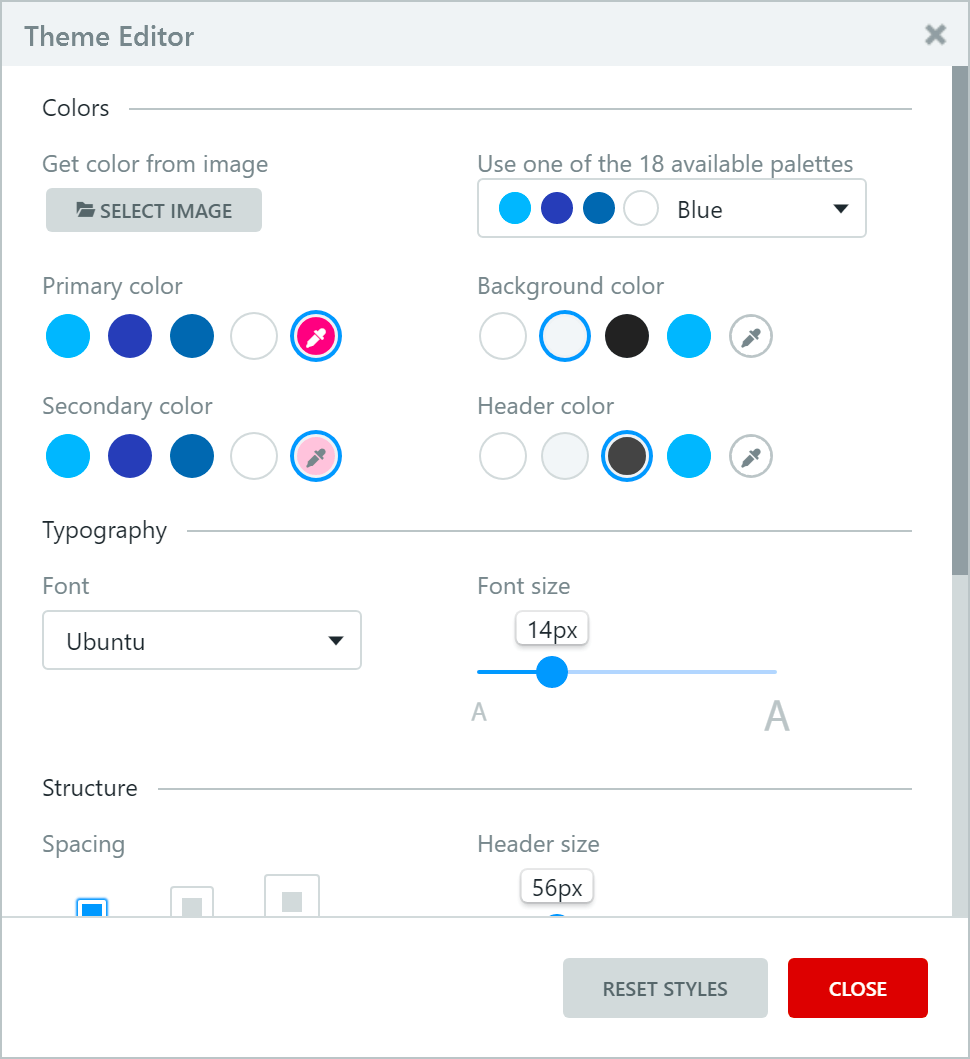Select the white primary color swatch
Image resolution: width=970 pixels, height=1059 pixels.
click(x=253, y=336)
